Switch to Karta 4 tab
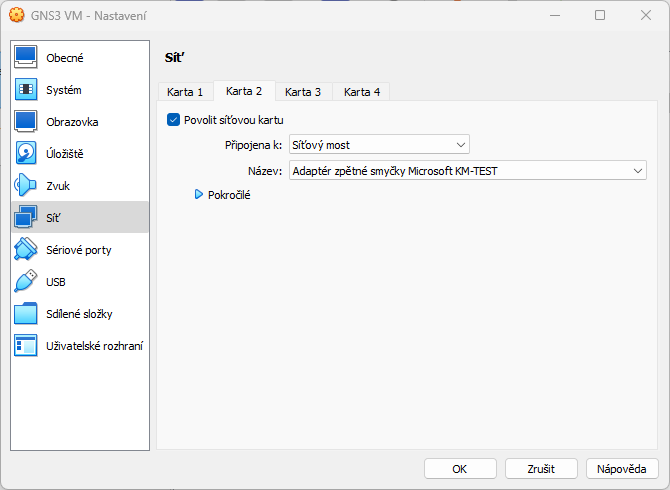 362,92
